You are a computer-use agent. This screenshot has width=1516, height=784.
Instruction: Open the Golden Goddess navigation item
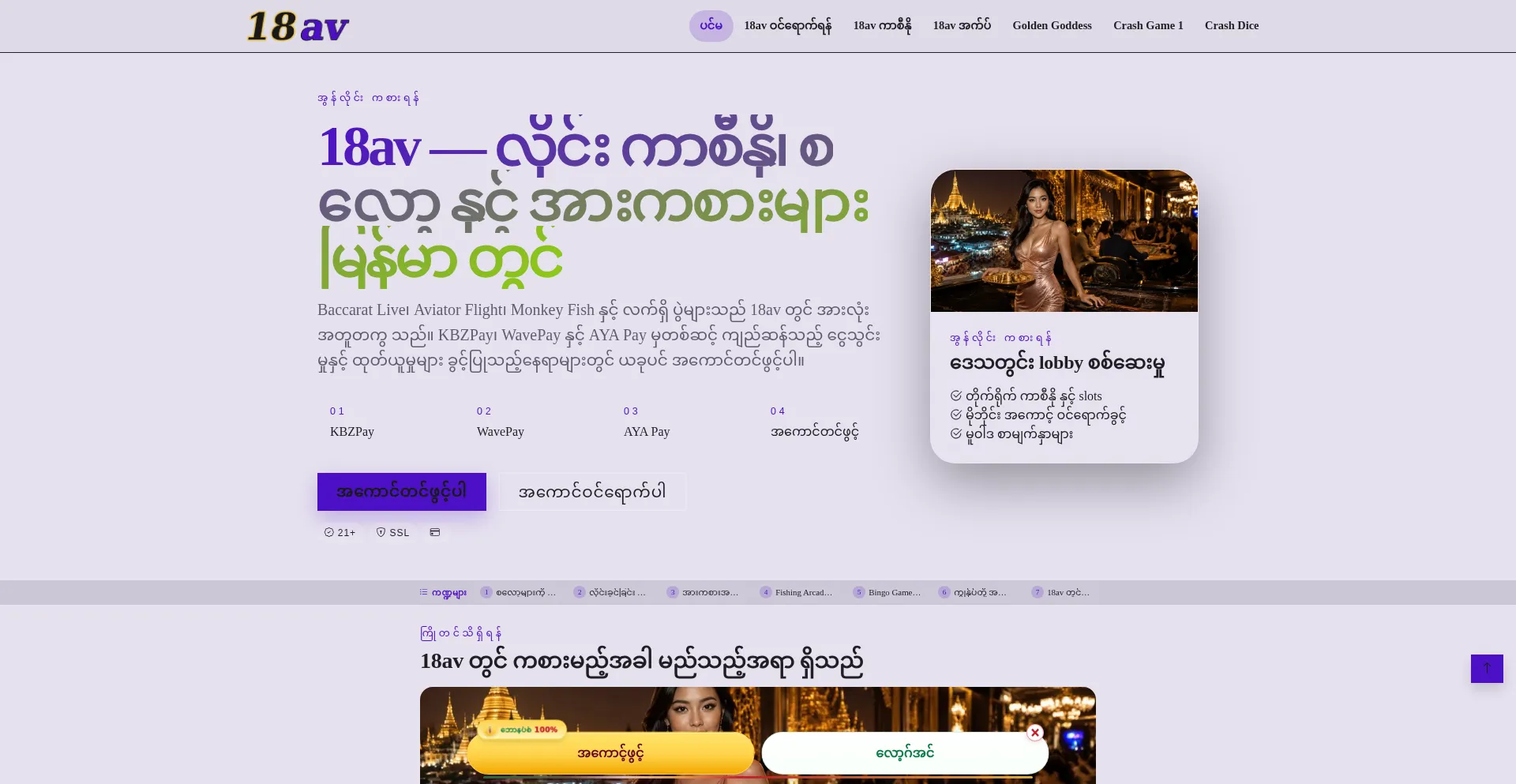pos(1053,26)
